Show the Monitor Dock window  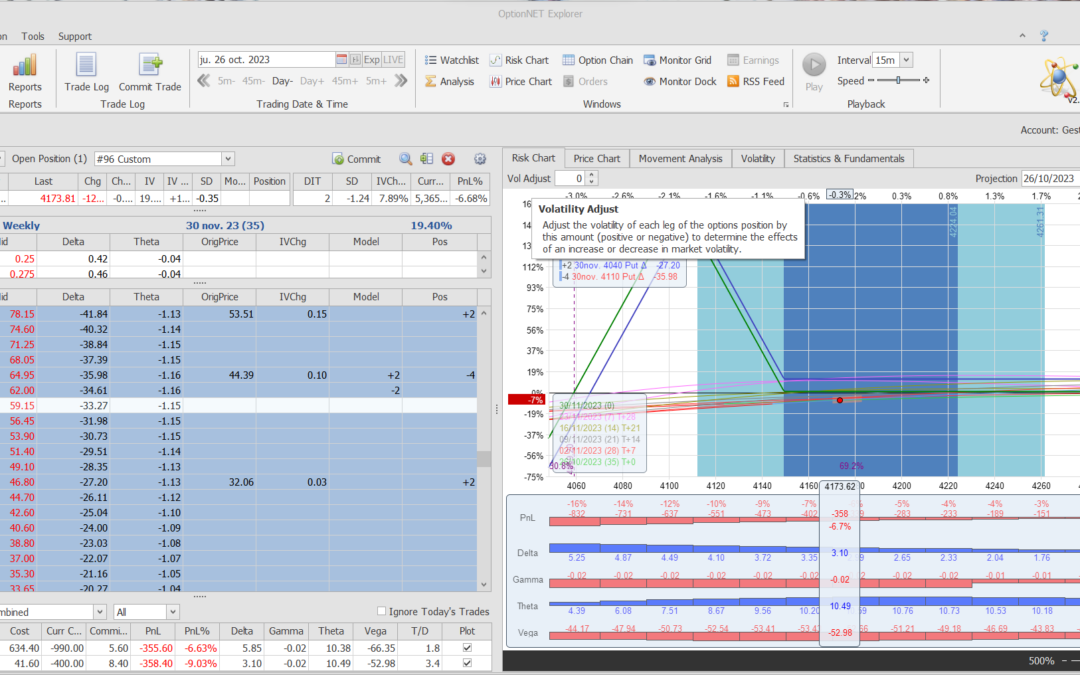click(x=680, y=82)
